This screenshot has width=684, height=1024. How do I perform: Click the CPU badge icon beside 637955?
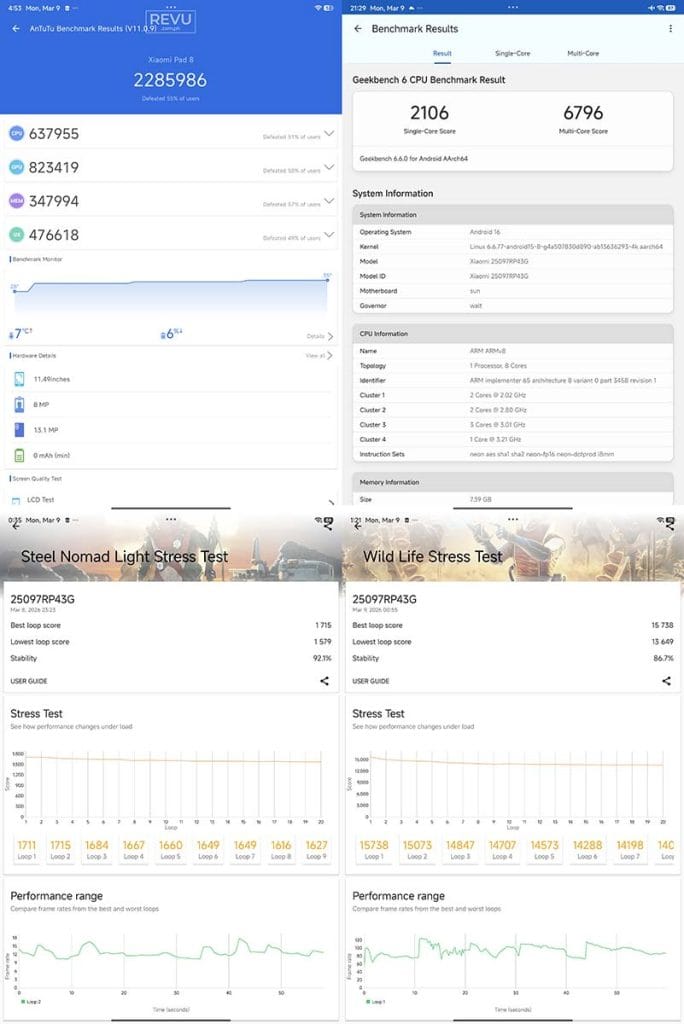16,133
